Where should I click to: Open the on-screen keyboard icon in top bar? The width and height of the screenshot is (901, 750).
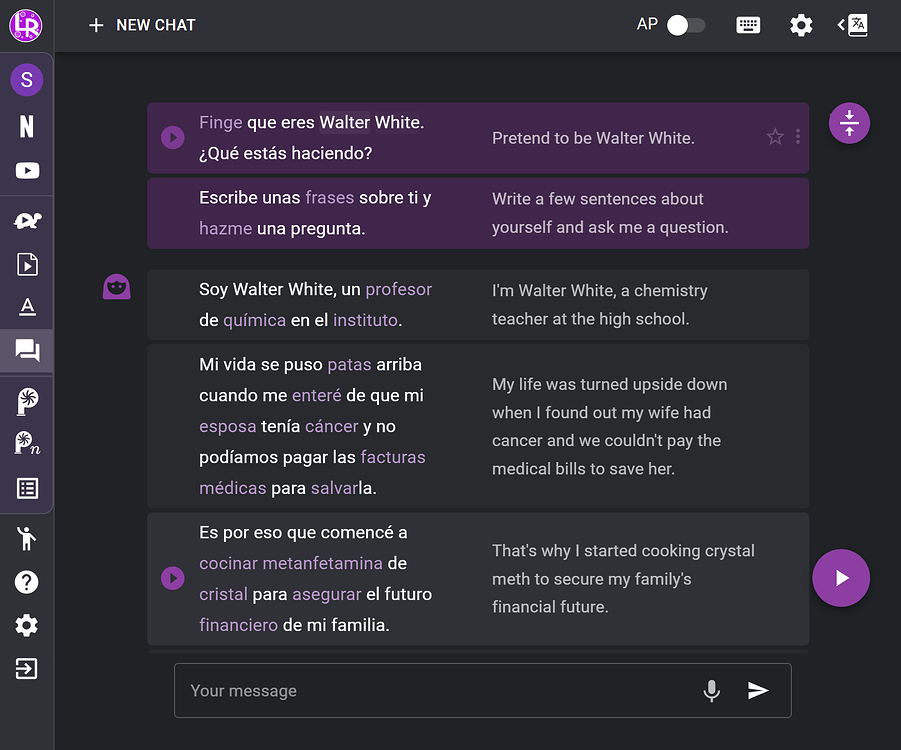[x=748, y=24]
